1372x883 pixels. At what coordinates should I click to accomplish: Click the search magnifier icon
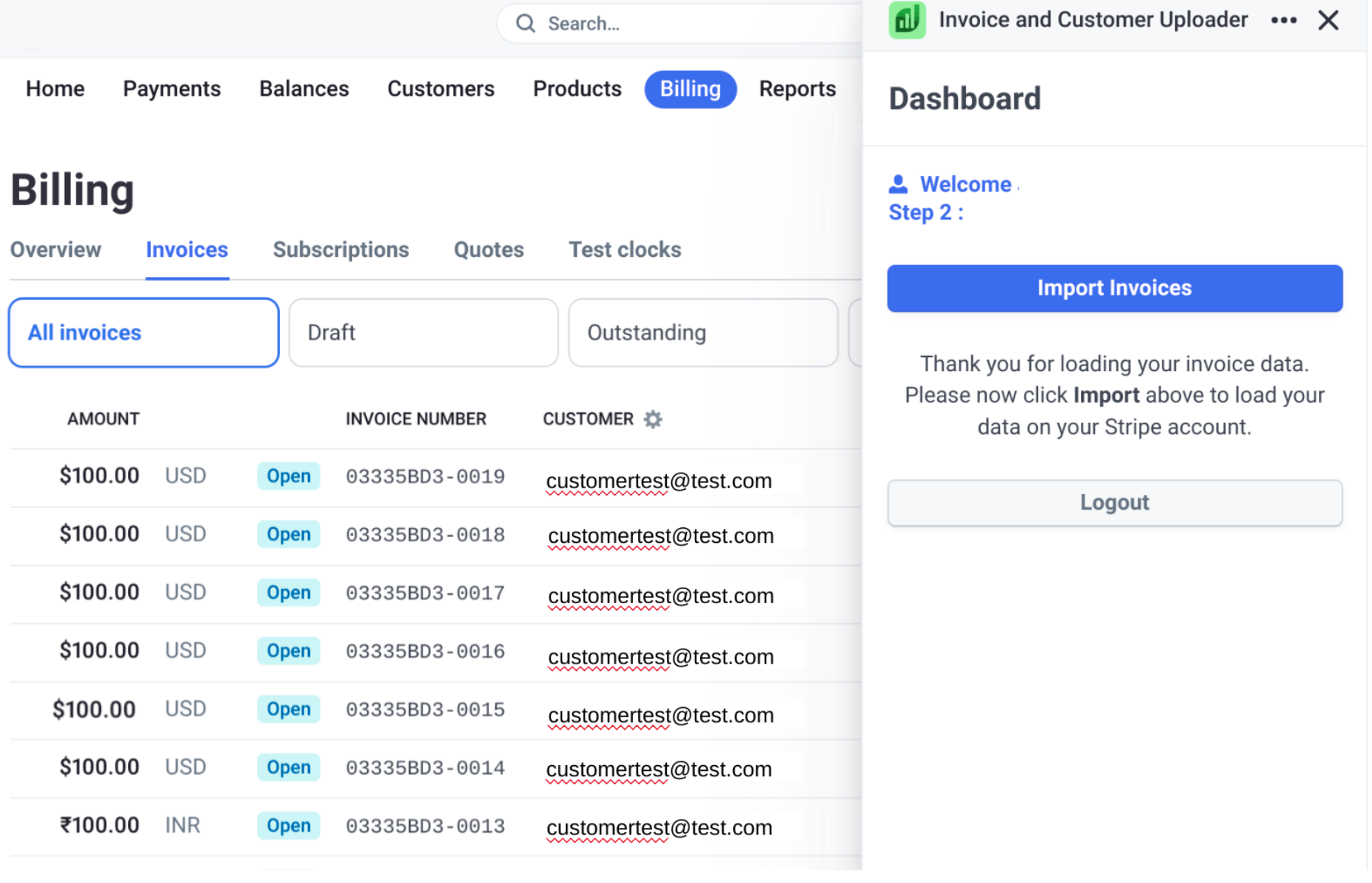(x=525, y=23)
